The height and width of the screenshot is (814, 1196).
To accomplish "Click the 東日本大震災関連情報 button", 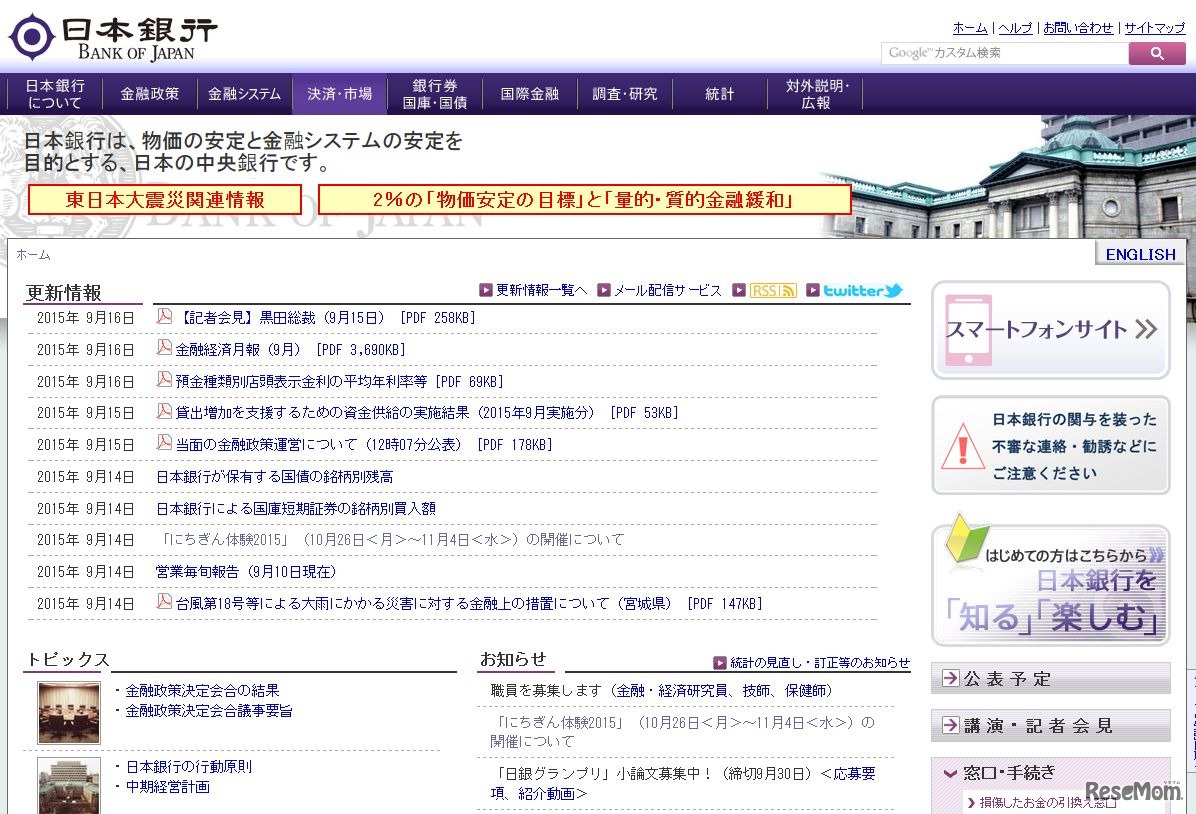I will tap(166, 199).
